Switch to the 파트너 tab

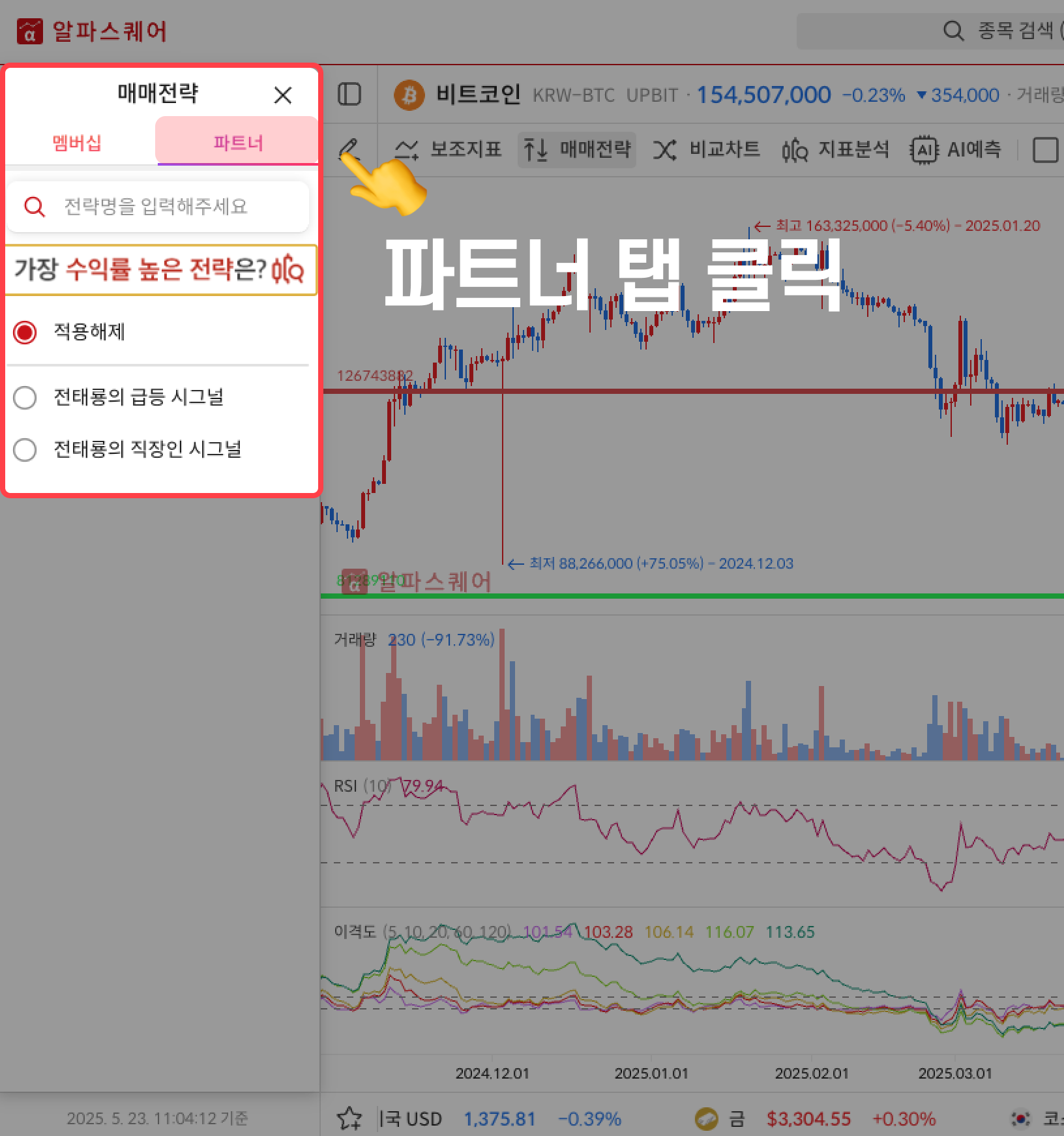point(238,142)
